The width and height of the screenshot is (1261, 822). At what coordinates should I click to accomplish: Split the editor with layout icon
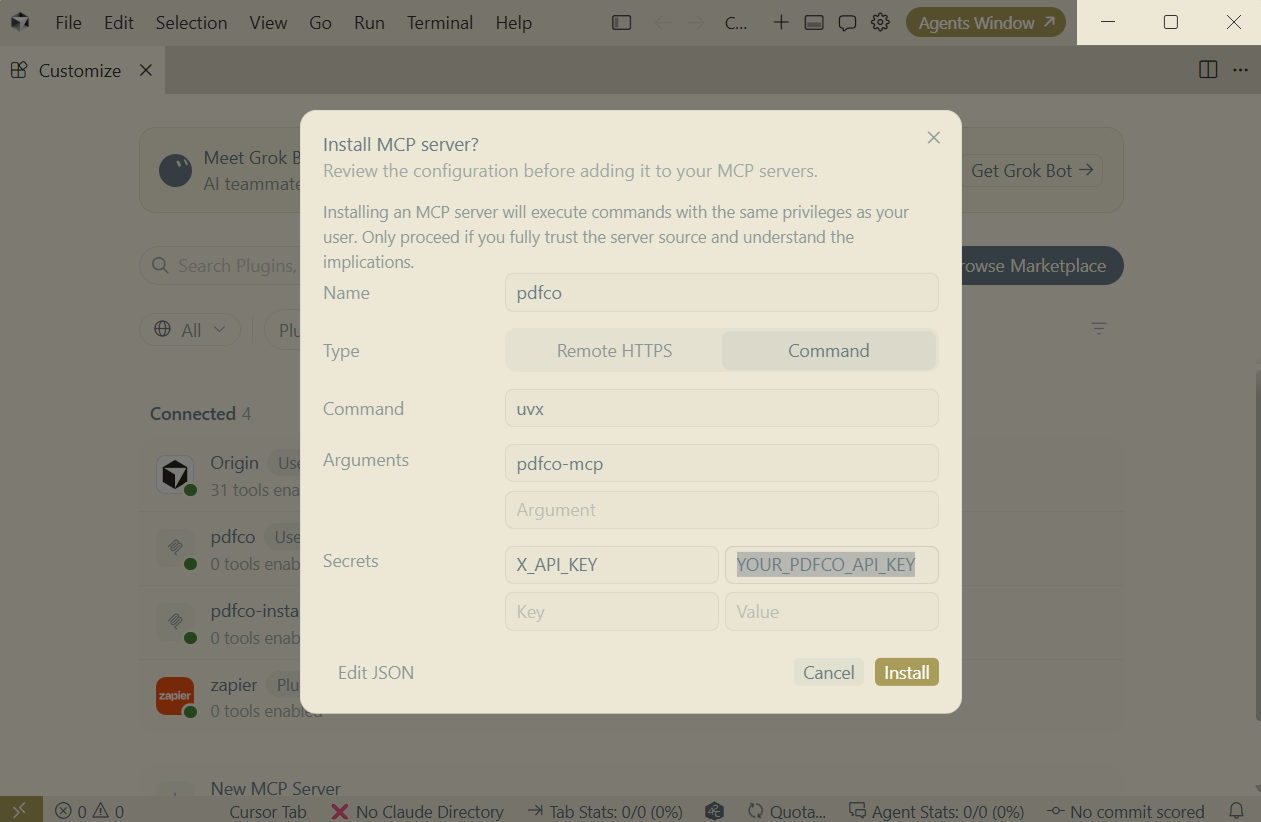[1208, 70]
